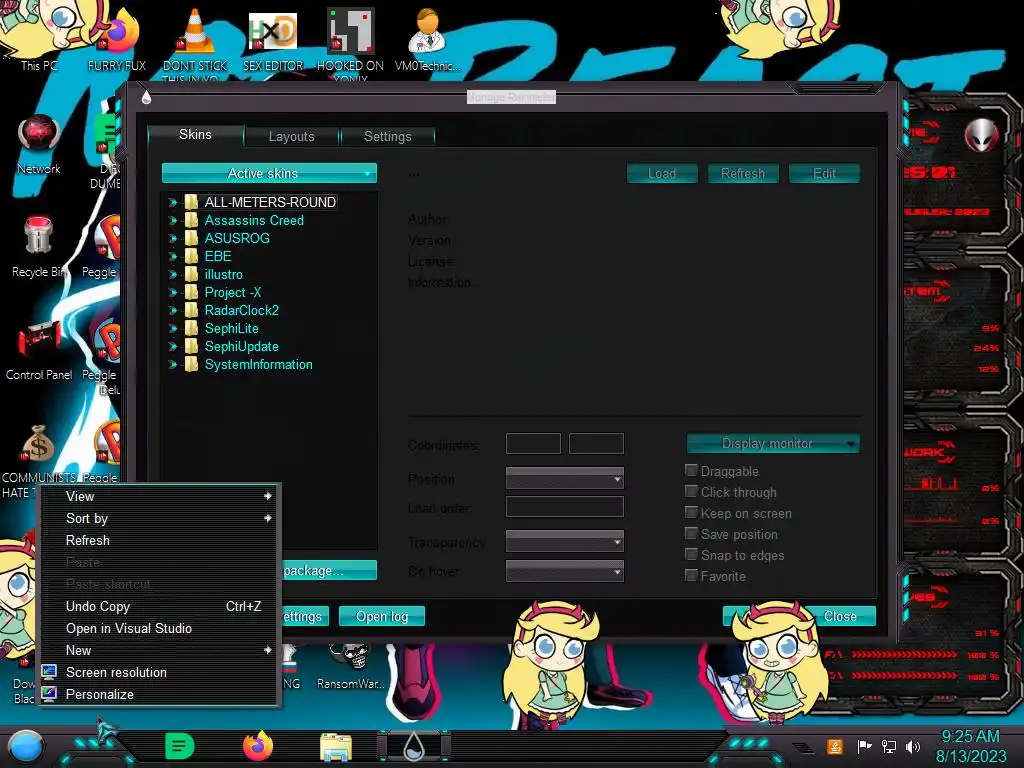This screenshot has height=768, width=1024.
Task: Click the second Coordinates input field
Action: point(596,443)
